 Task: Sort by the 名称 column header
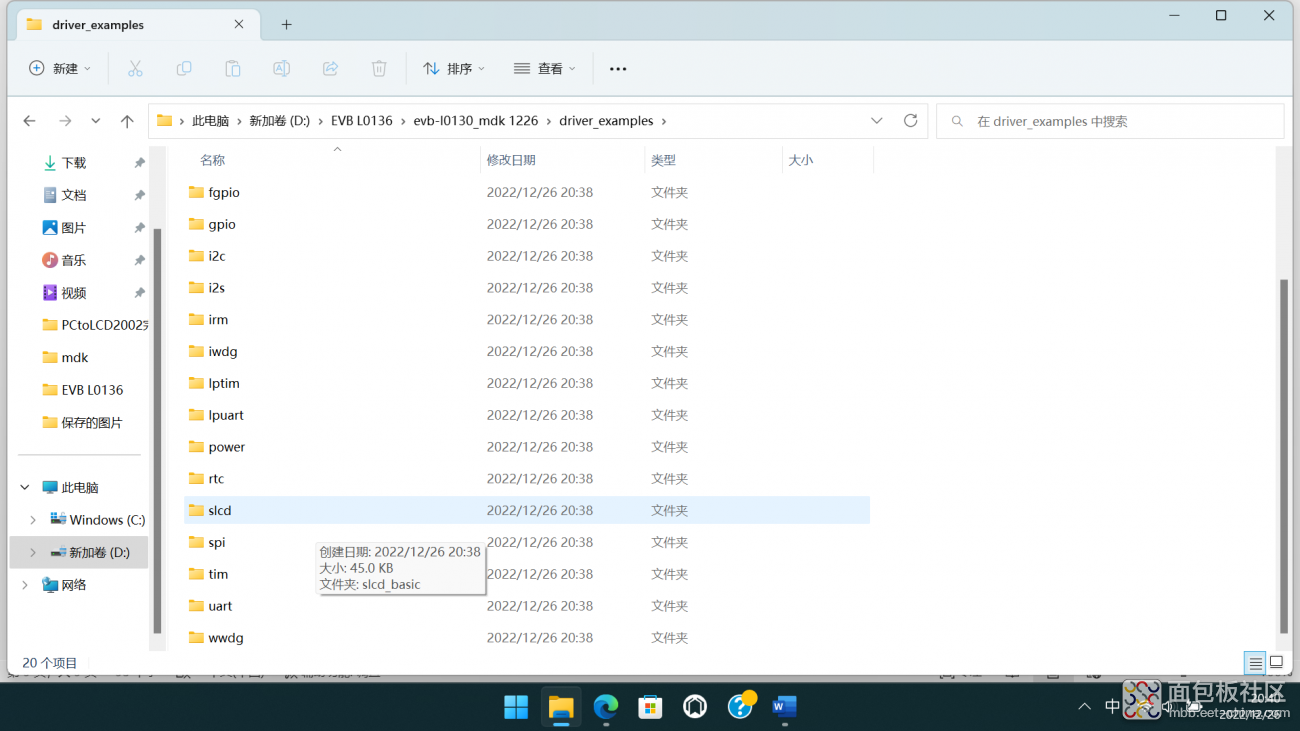[x=212, y=160]
